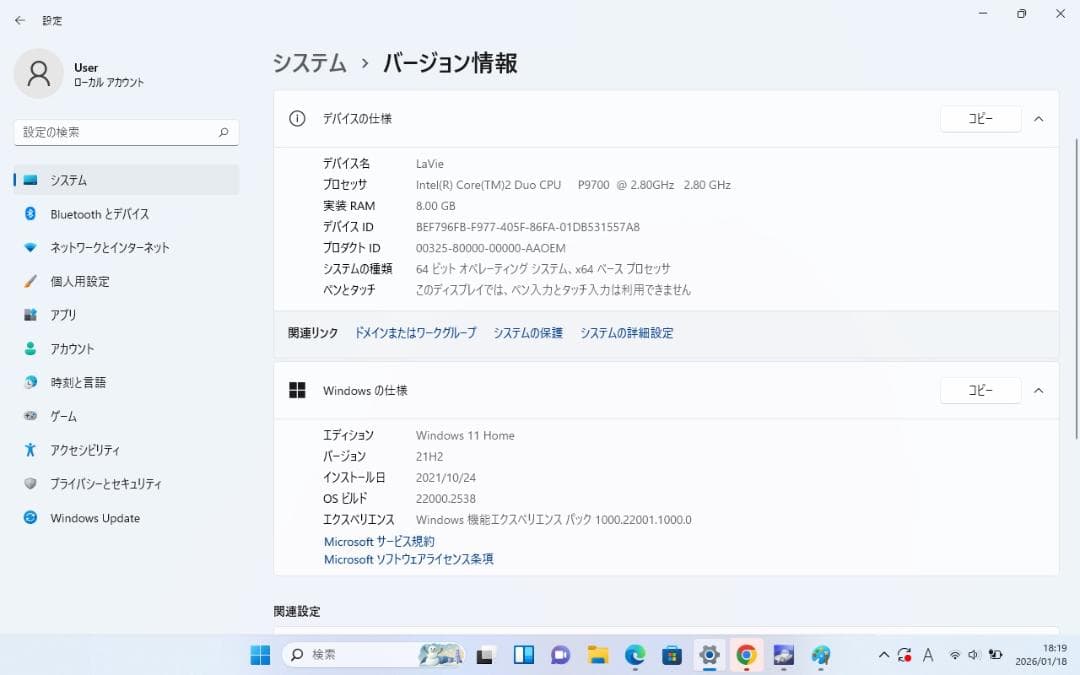1080x675 pixels.
Task: Open プライバシーとセキュリティ settings
Action: pos(110,483)
